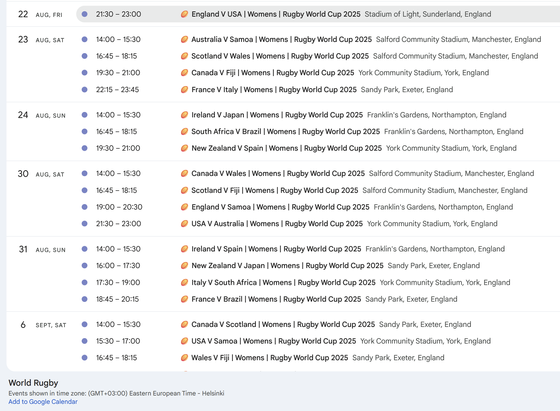Click rugby ball icon beside England V Samoa
This screenshot has width=560, height=411.
click(184, 207)
